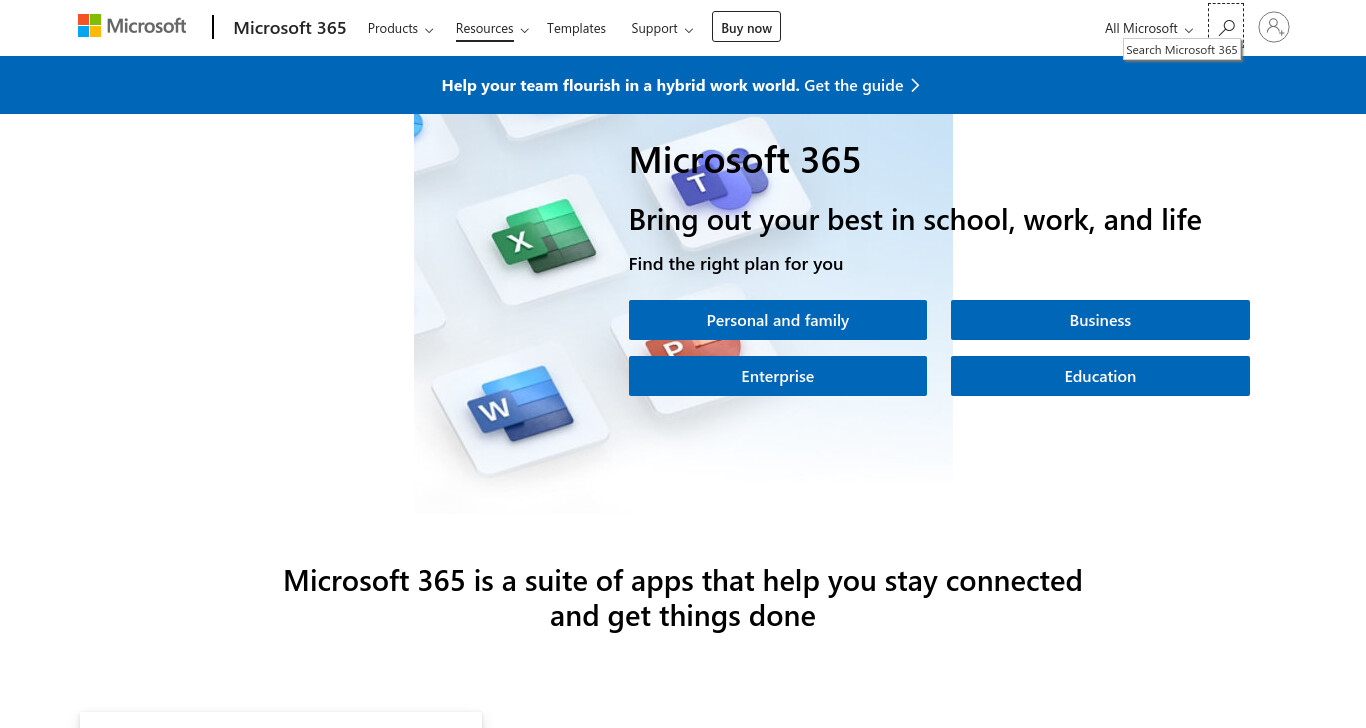The height and width of the screenshot is (728, 1366).
Task: Click 'Find the right plan for you' text
Action: click(x=736, y=264)
